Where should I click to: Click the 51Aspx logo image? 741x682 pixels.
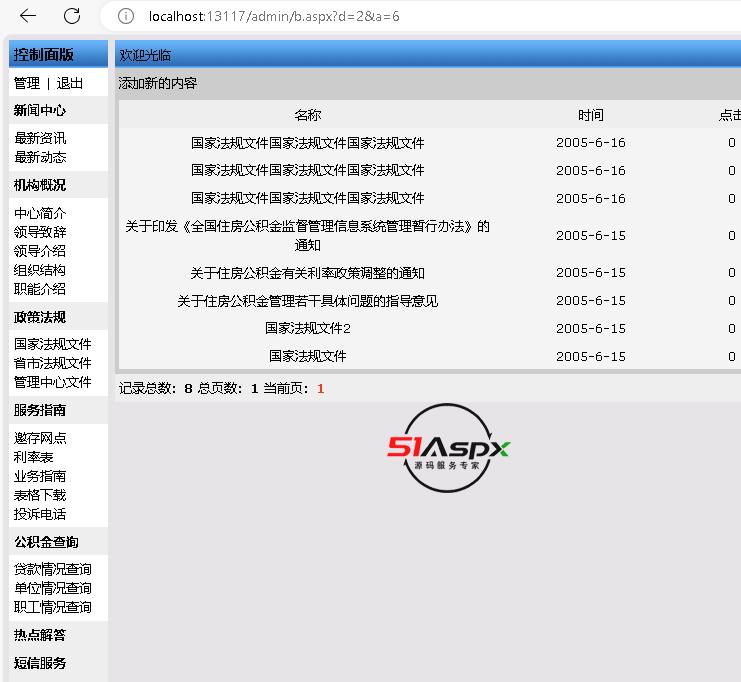click(x=448, y=449)
